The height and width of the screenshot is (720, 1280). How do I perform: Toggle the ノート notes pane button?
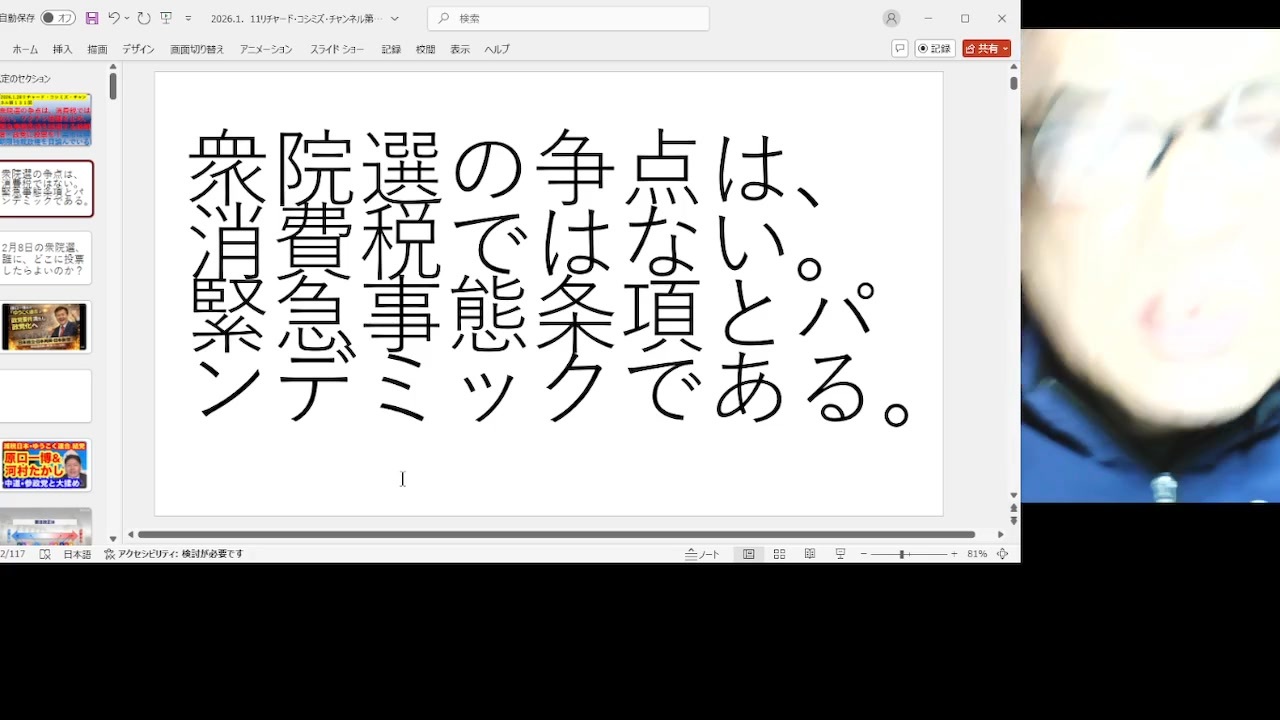click(x=702, y=554)
